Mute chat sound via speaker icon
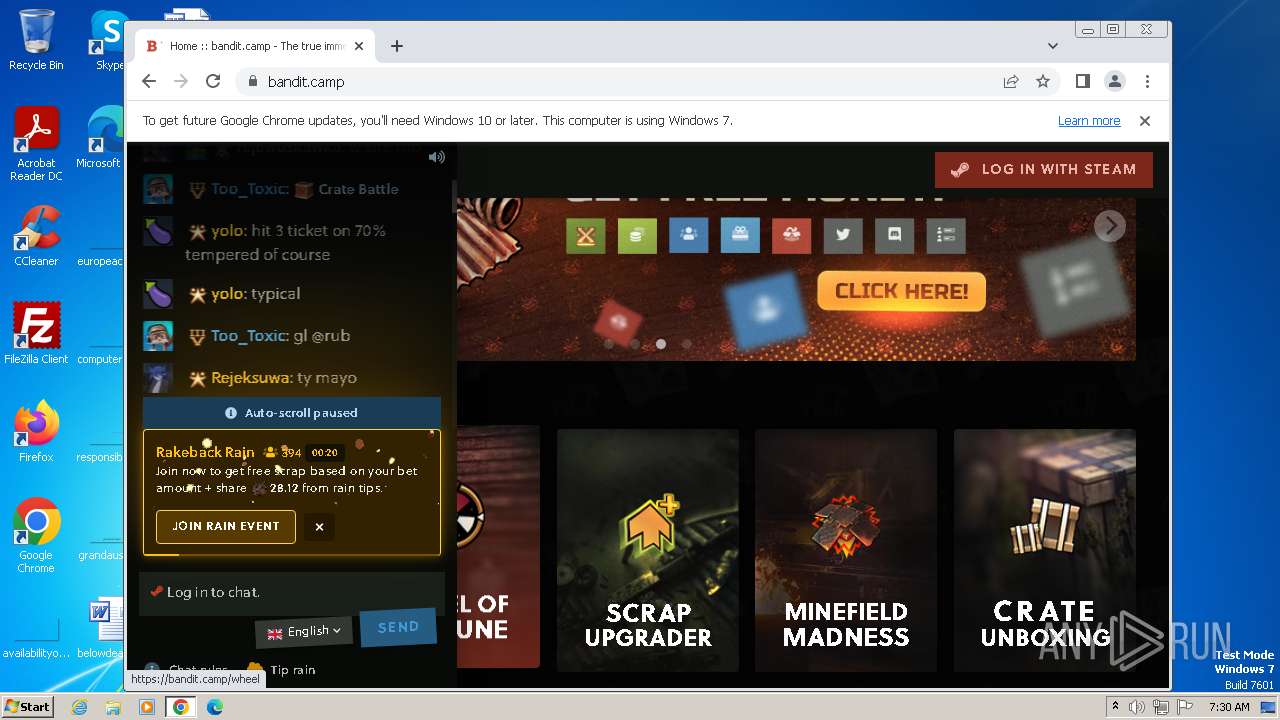This screenshot has height=720, width=1280. 436,157
